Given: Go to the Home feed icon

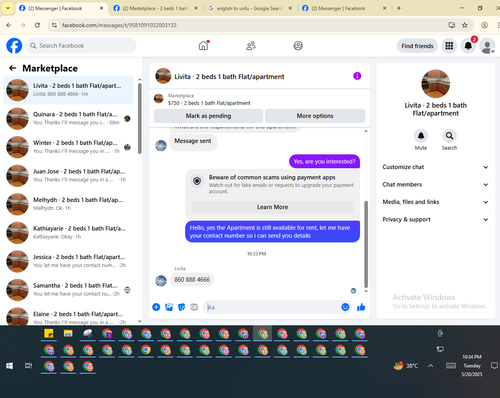Looking at the screenshot, I should point(203,46).
